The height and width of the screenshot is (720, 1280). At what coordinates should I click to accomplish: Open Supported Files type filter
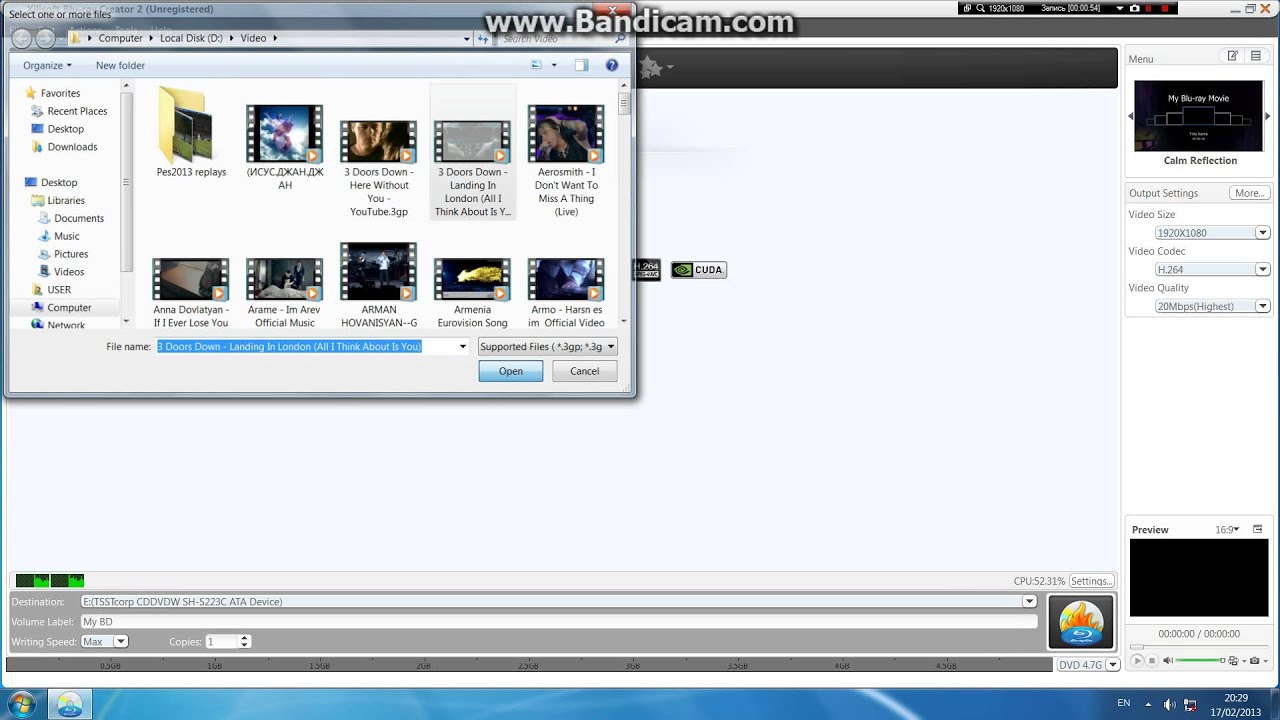pos(547,346)
